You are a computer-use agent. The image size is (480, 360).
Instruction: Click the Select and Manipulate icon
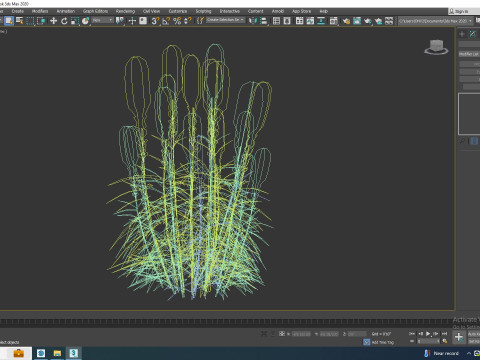pos(132,21)
